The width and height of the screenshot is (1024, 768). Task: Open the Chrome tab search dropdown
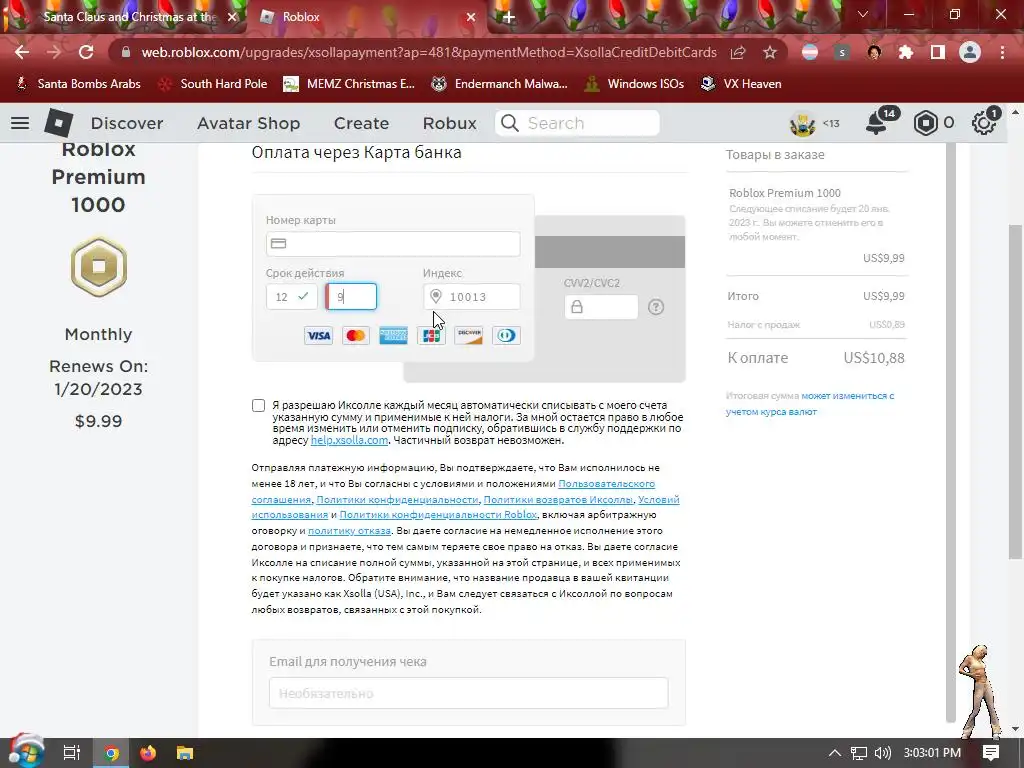click(863, 14)
